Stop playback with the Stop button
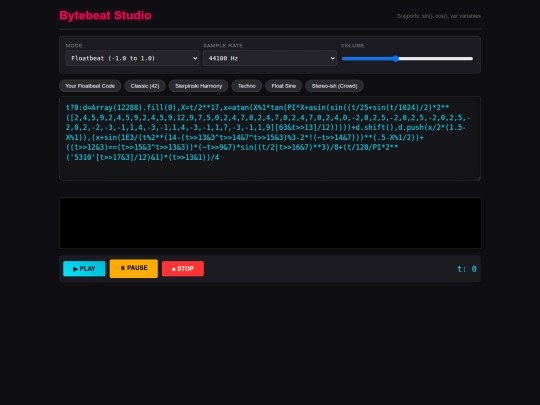Screen dimensions: 540x405 click(x=183, y=269)
